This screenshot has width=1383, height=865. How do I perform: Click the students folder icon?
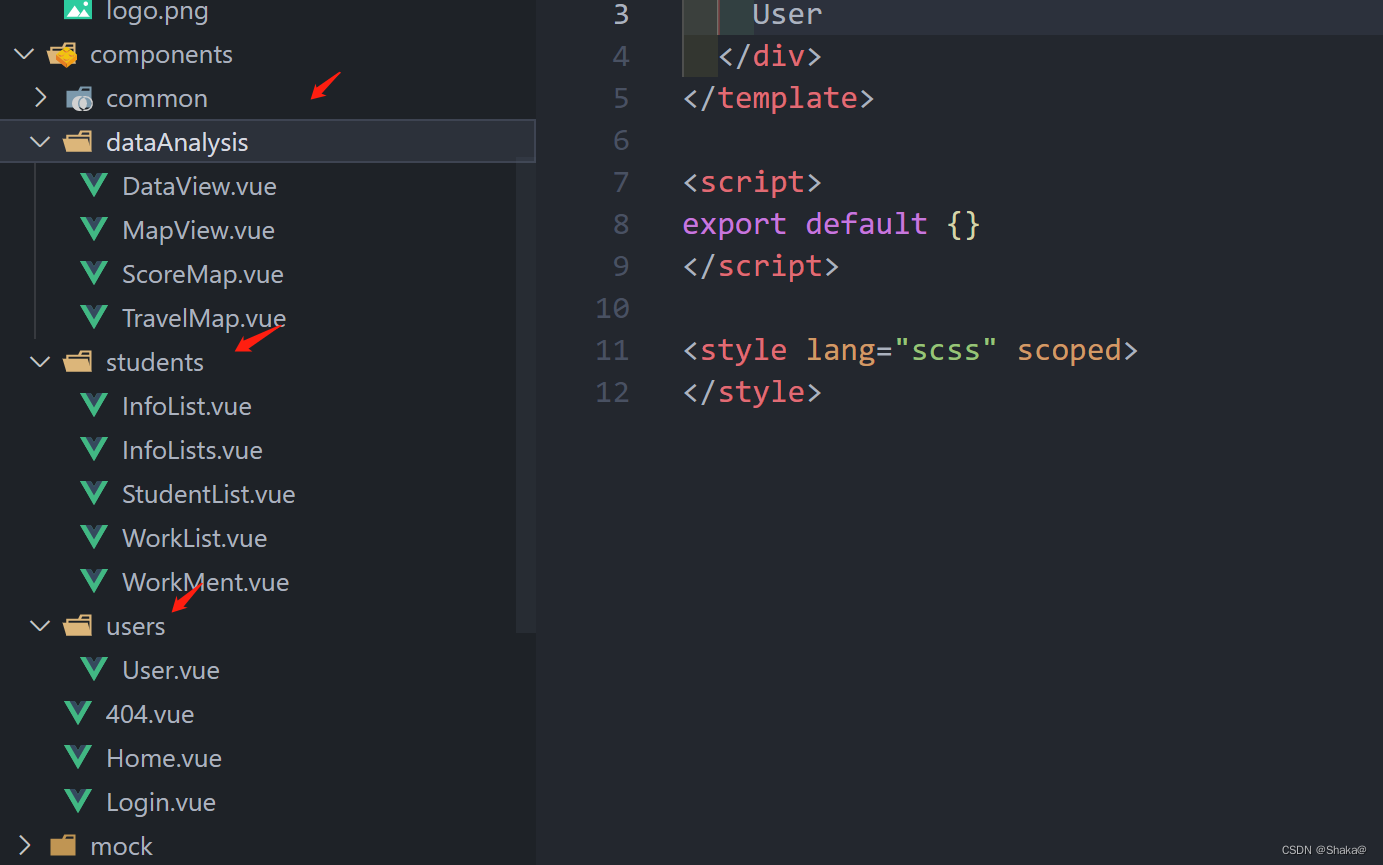(x=78, y=362)
